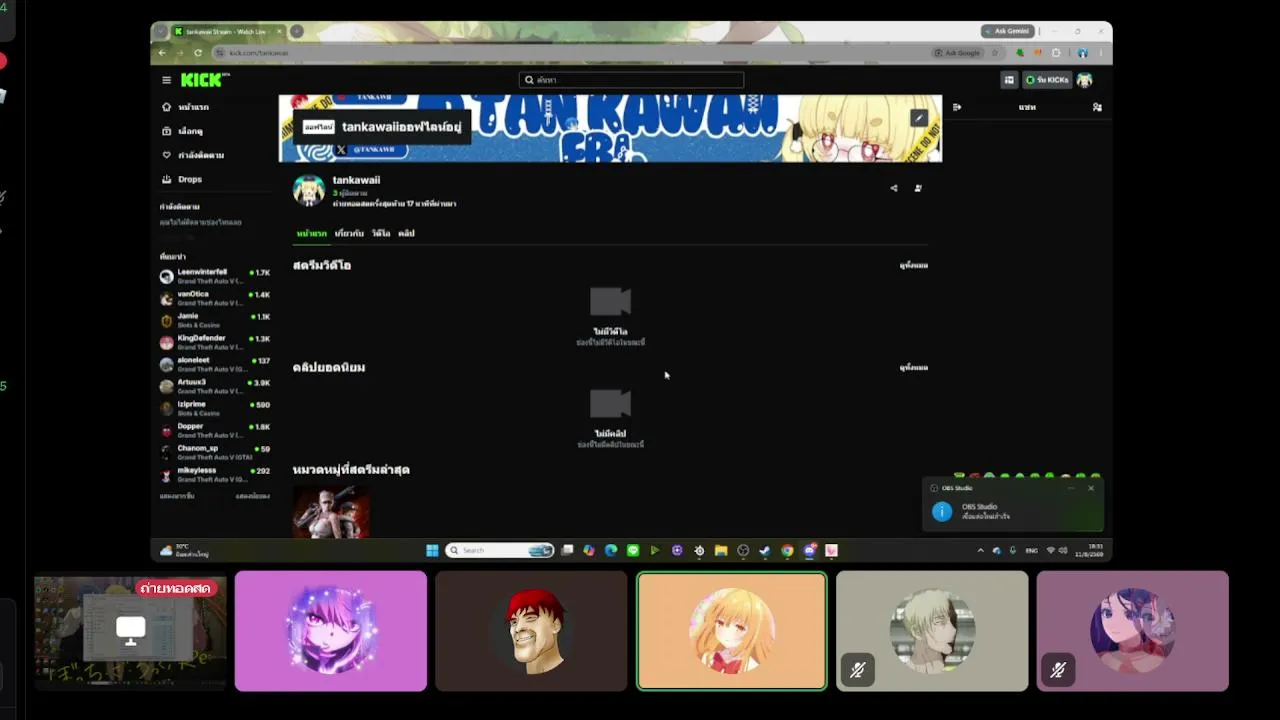
Task: Open Following via the heart icon
Action: coord(167,155)
